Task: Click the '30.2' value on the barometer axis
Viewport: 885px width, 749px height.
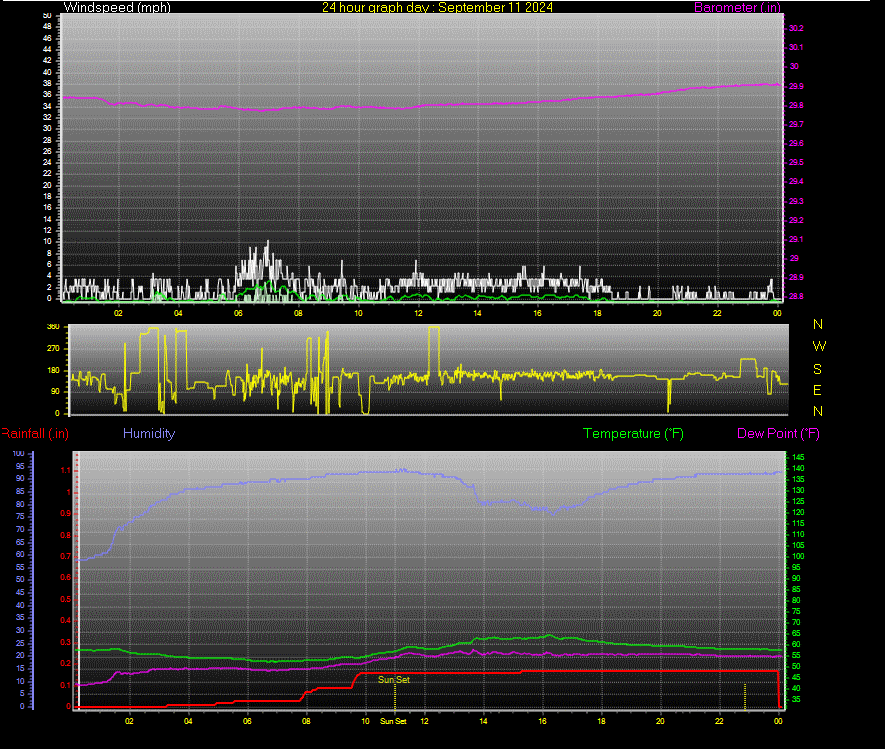Action: pos(796,28)
